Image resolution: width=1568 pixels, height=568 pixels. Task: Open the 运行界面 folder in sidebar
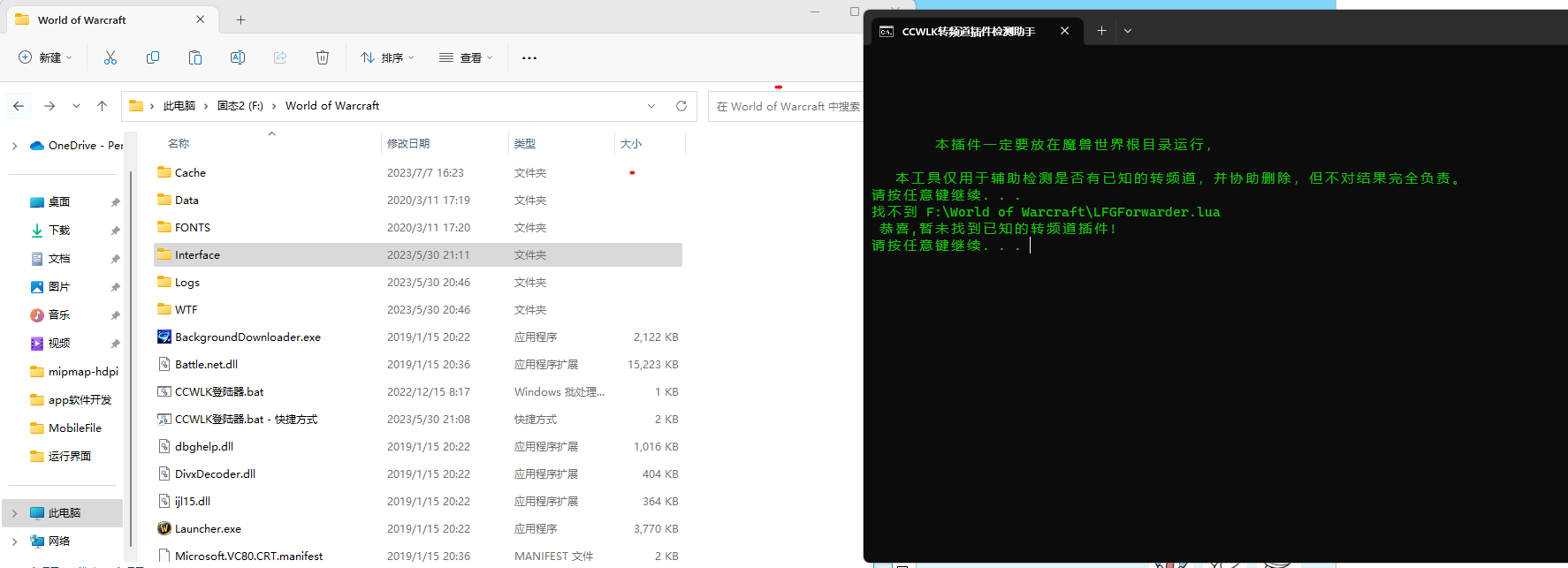pyautogui.click(x=61, y=457)
